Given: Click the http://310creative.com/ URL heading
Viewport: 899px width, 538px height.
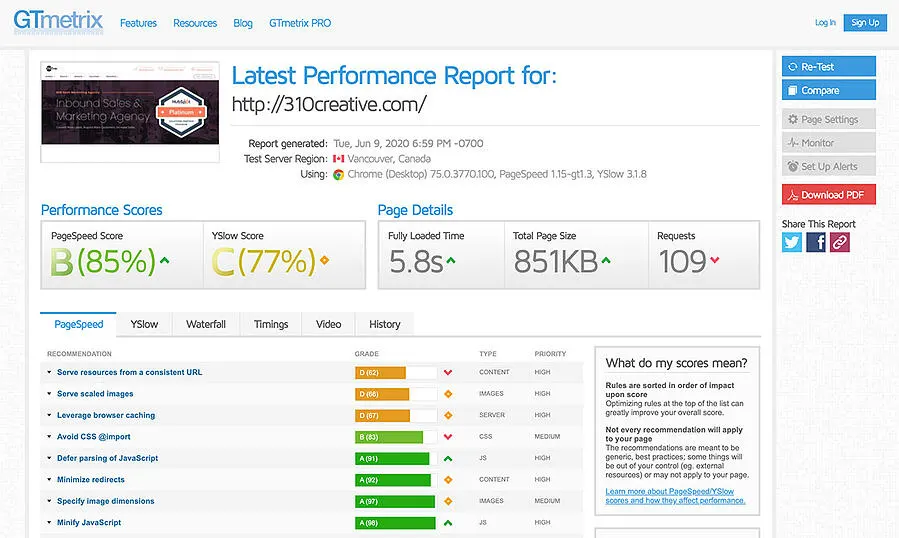Looking at the screenshot, I should (329, 104).
